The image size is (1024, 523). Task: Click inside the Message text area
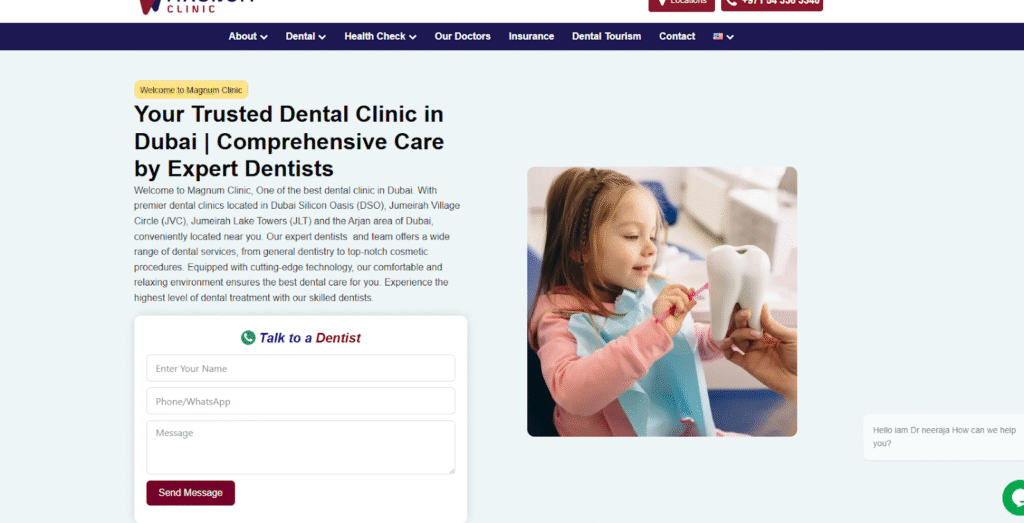(300, 447)
